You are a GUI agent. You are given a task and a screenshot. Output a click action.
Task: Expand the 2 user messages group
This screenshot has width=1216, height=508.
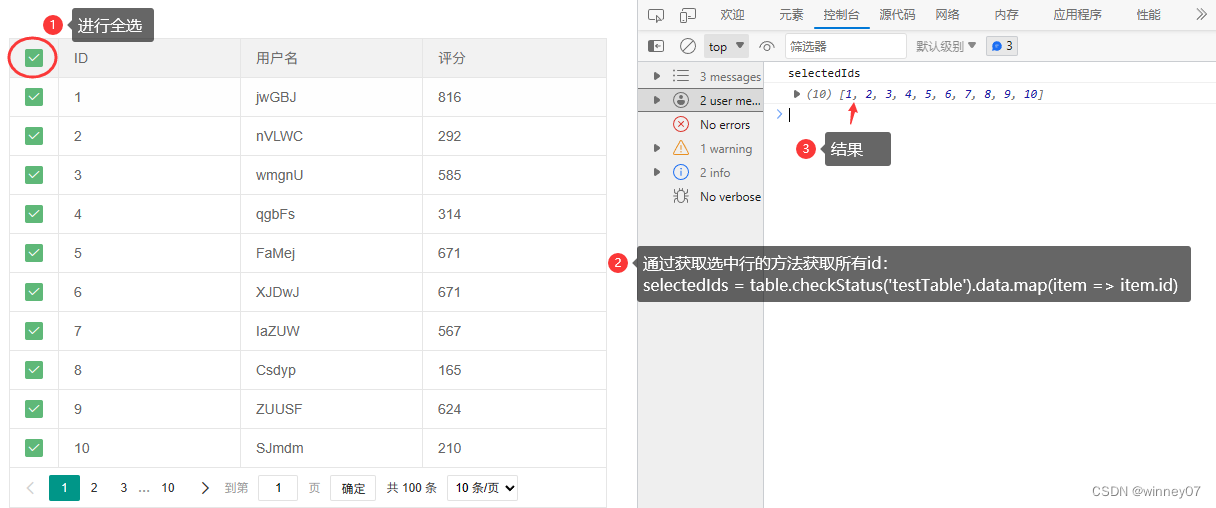click(657, 100)
